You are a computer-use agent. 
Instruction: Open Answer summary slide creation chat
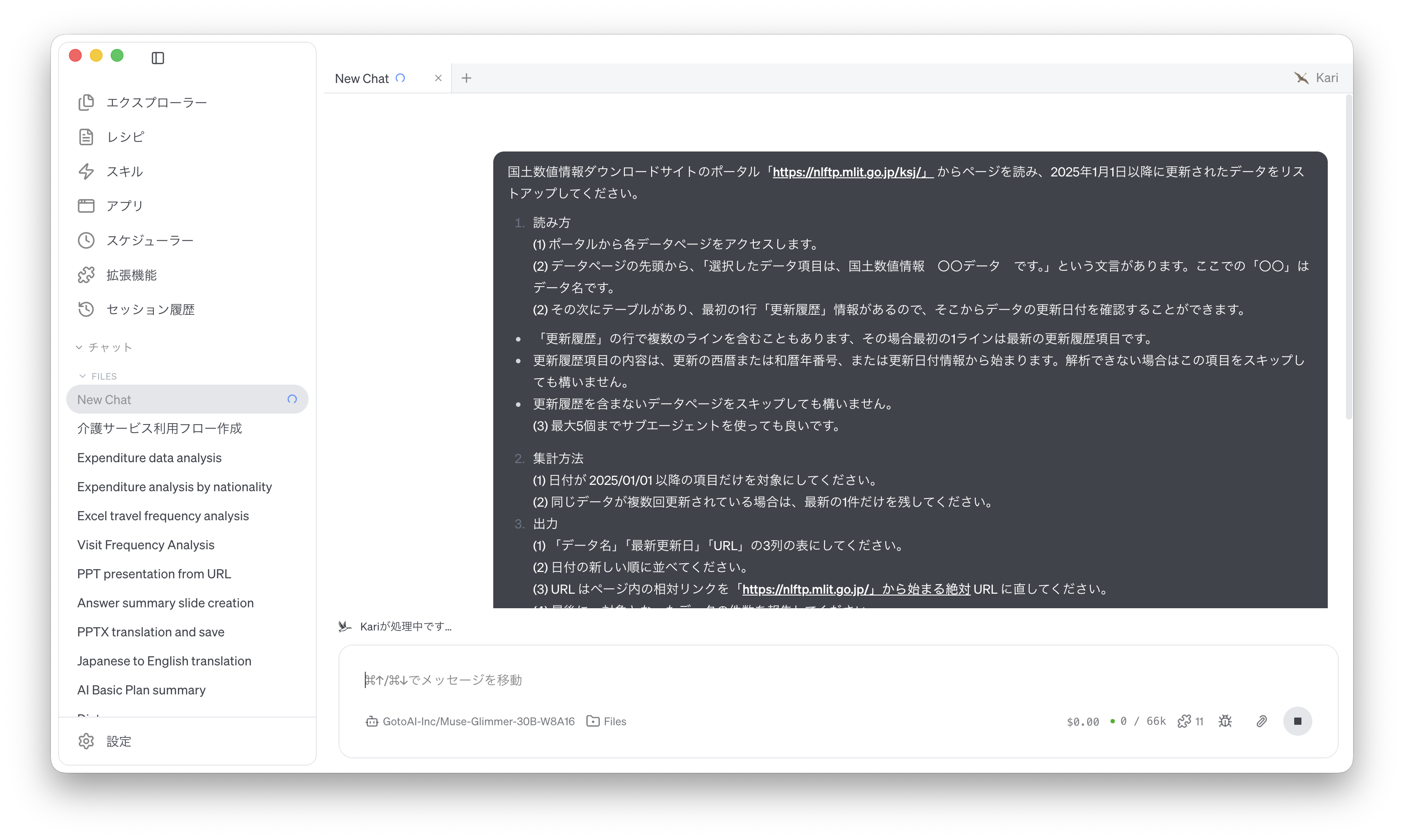(x=165, y=602)
